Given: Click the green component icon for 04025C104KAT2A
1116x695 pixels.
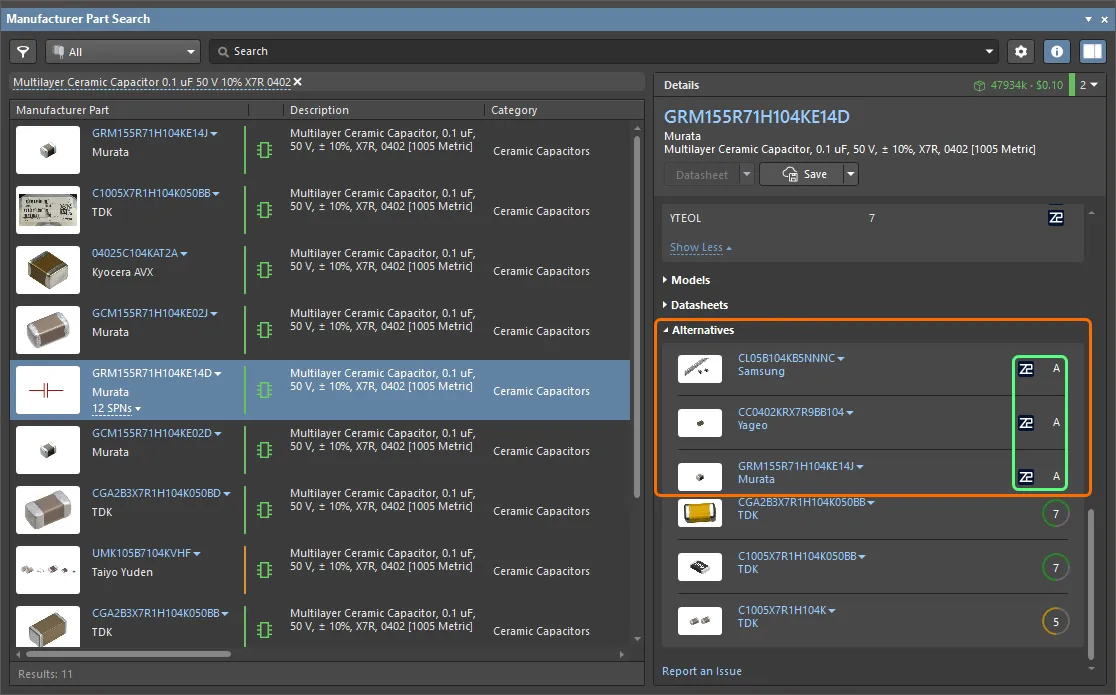Looking at the screenshot, I should (x=264, y=270).
